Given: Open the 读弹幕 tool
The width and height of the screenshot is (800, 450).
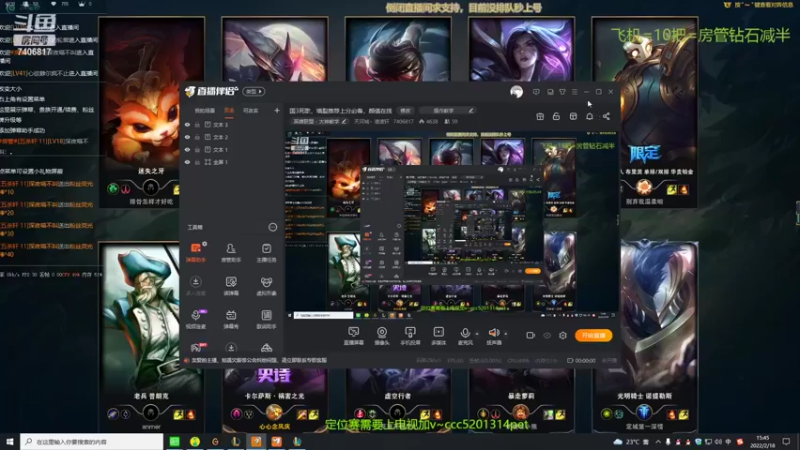Looking at the screenshot, I should (x=231, y=286).
